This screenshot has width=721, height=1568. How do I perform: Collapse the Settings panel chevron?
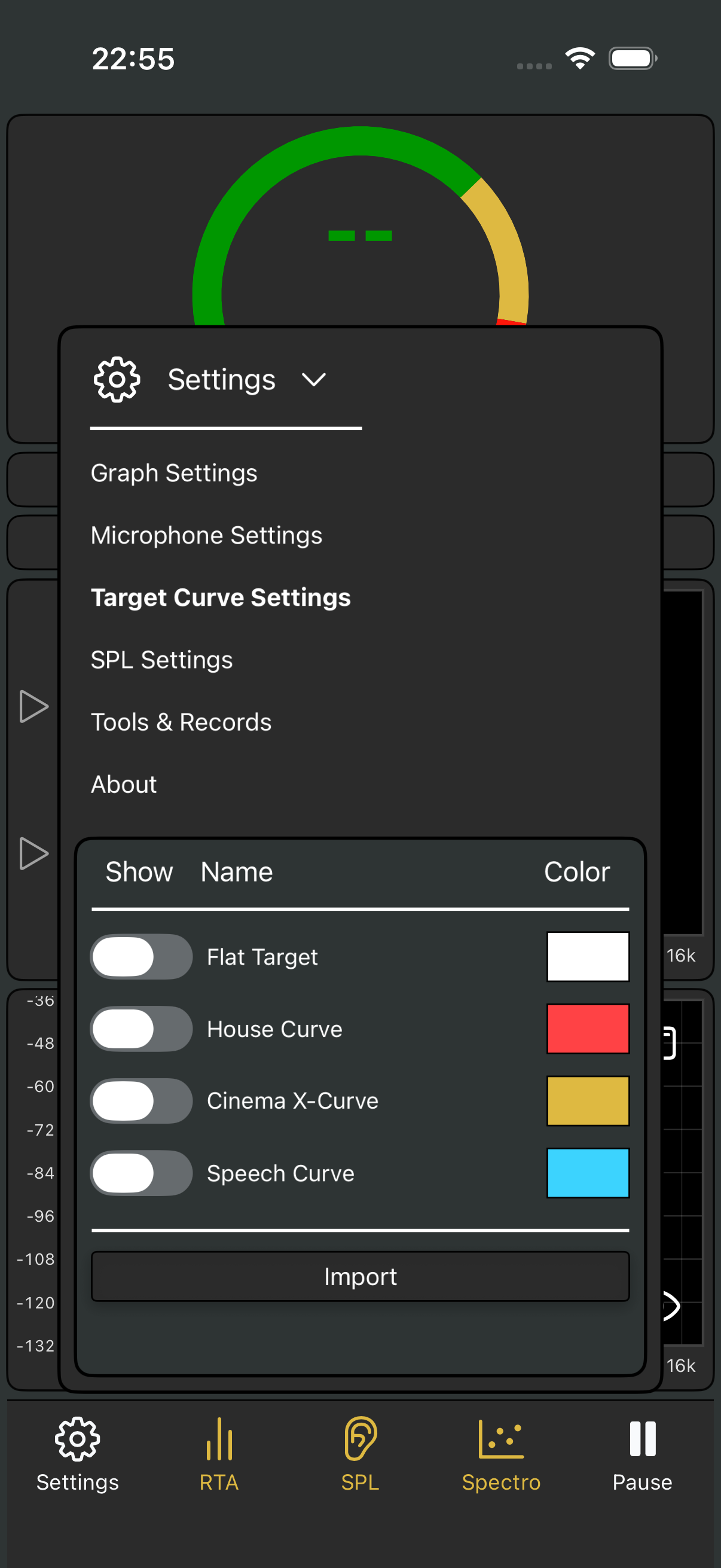[314, 380]
